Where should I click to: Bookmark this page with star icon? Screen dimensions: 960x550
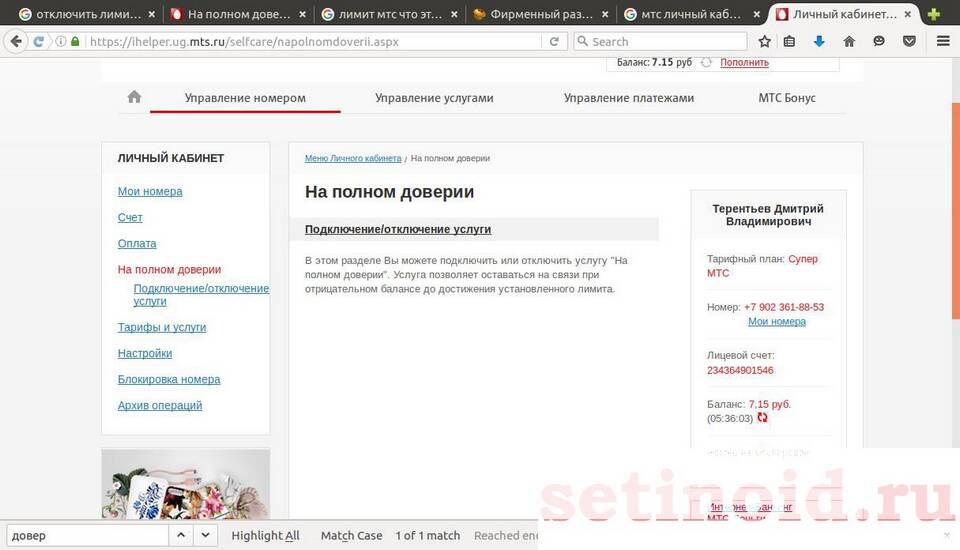(764, 41)
